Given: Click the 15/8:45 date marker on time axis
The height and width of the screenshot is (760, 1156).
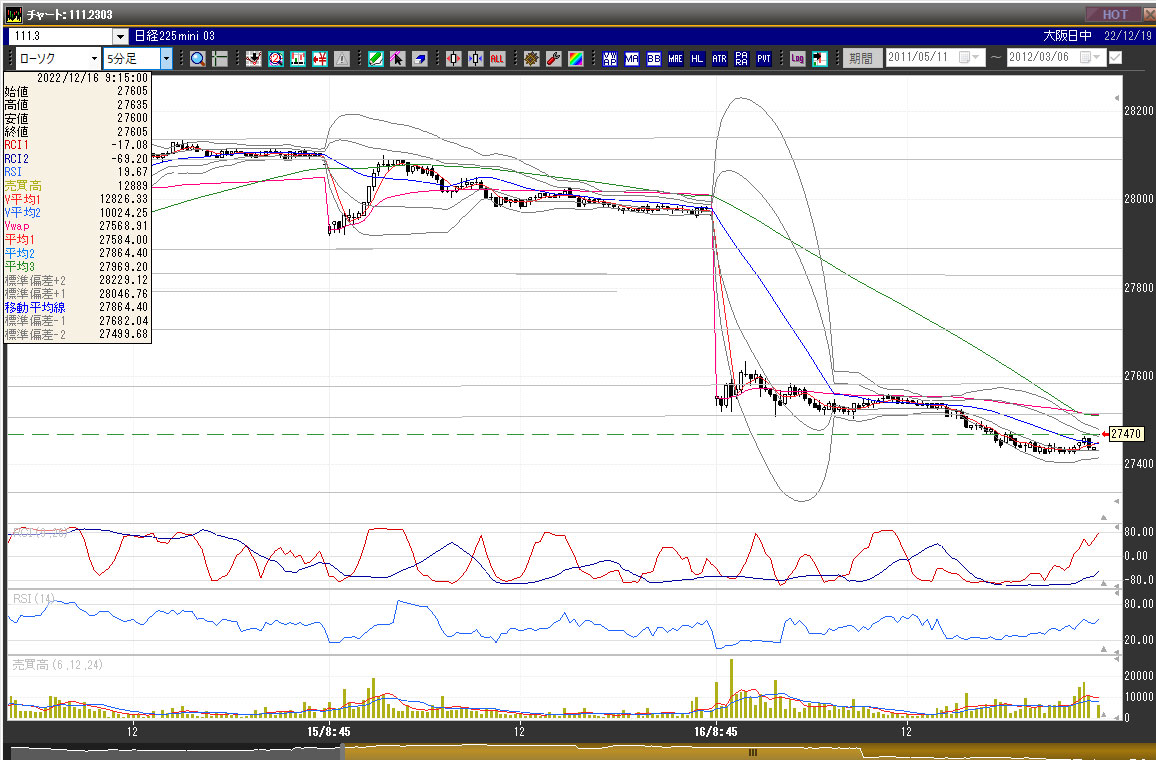Looking at the screenshot, I should 329,732.
